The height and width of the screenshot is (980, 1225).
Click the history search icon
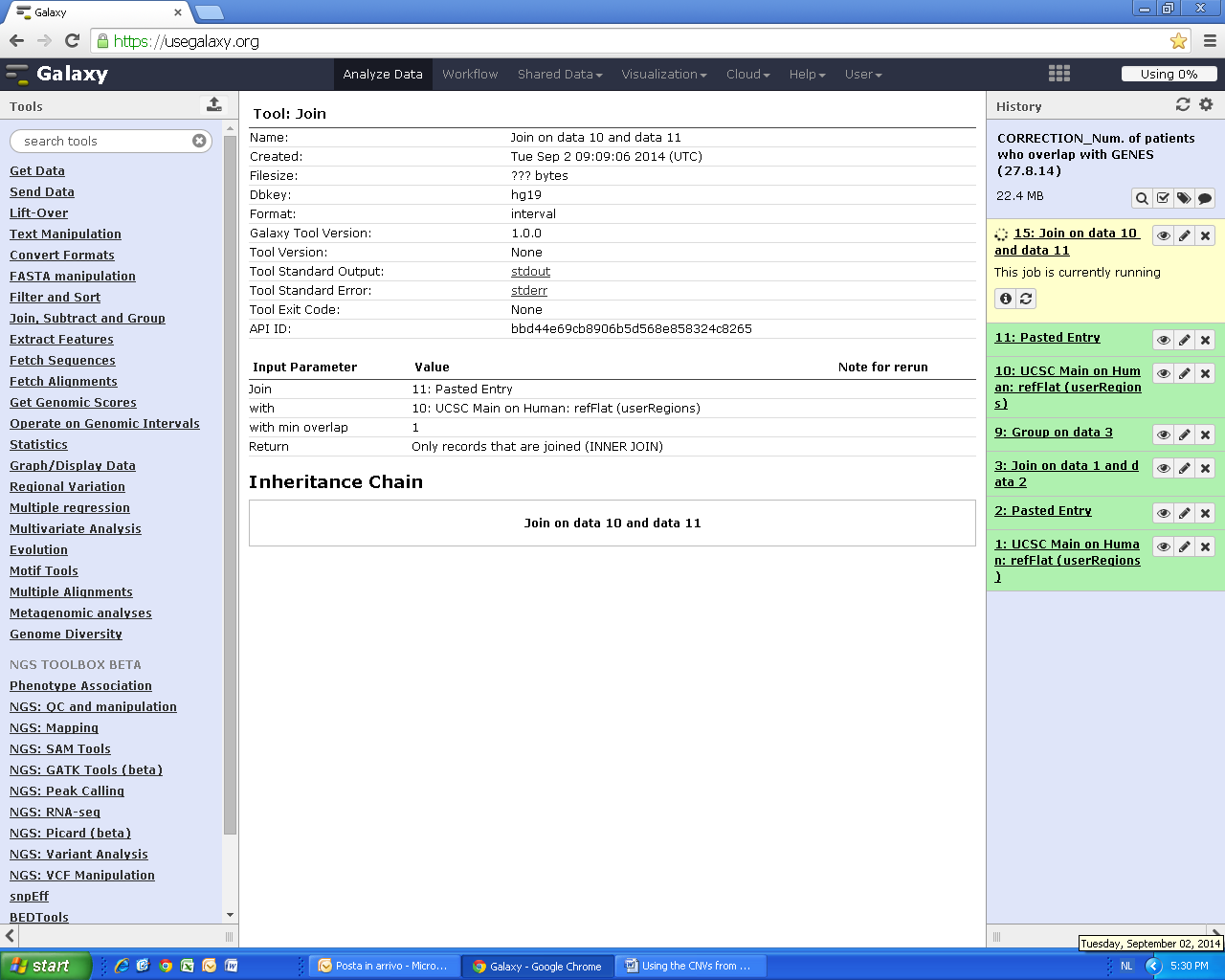[1142, 198]
